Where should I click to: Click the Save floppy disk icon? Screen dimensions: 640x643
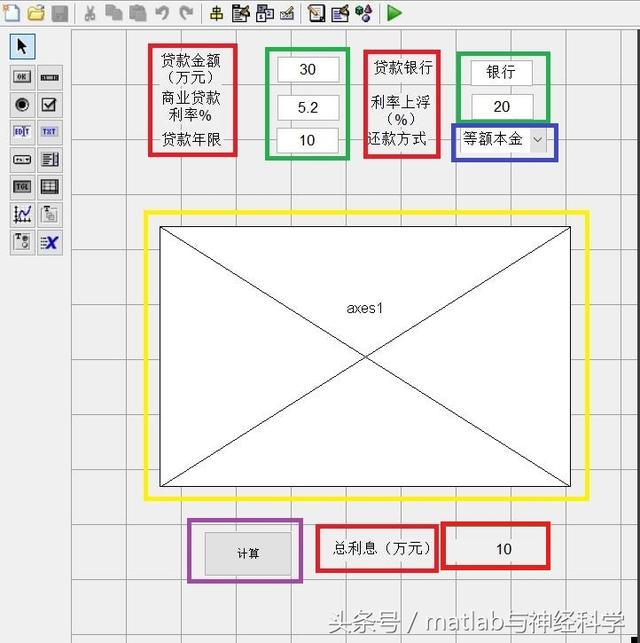(x=60, y=13)
